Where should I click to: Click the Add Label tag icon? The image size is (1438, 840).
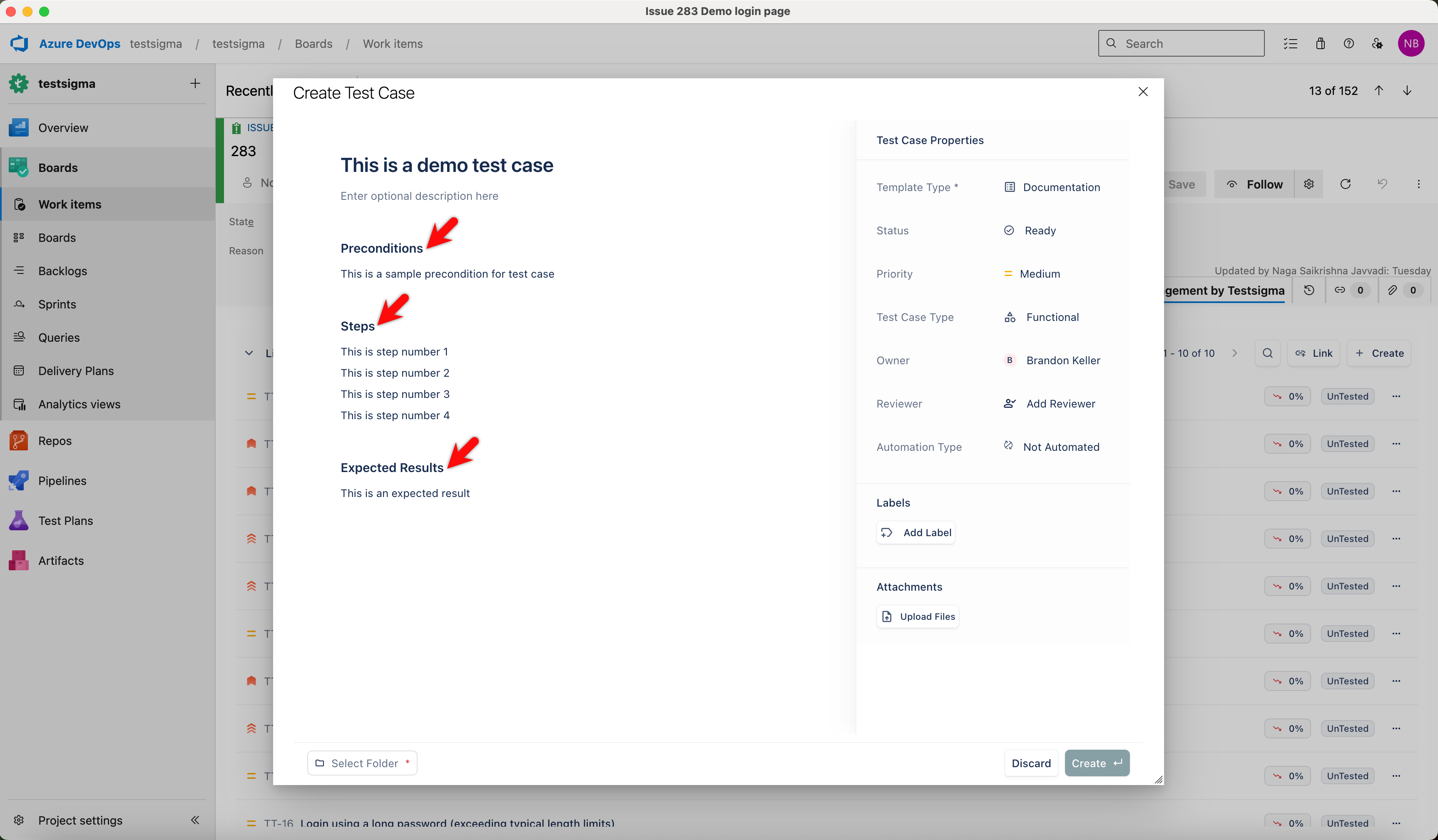(886, 532)
